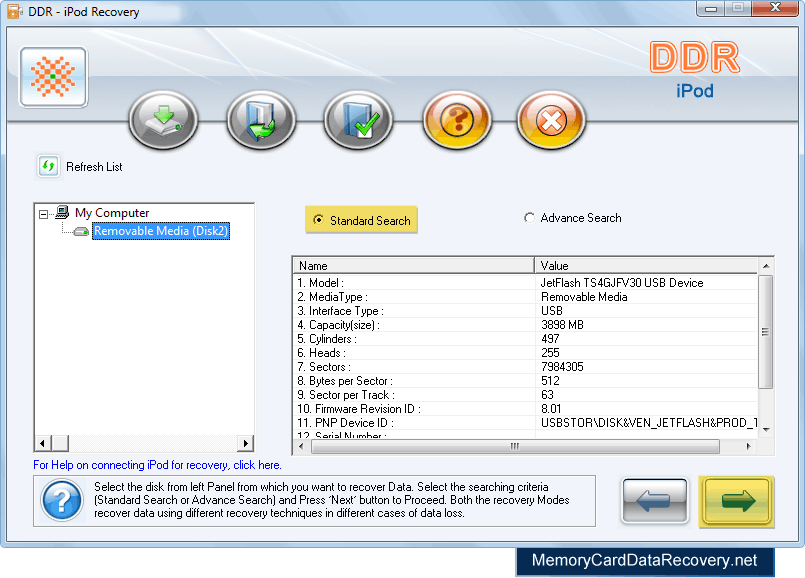Click the '512' value cell

pyautogui.click(x=550, y=381)
